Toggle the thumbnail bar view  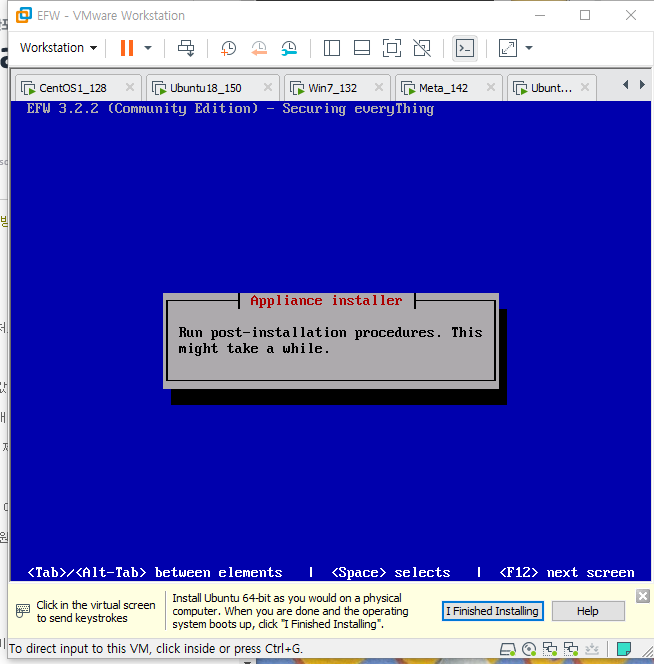362,48
